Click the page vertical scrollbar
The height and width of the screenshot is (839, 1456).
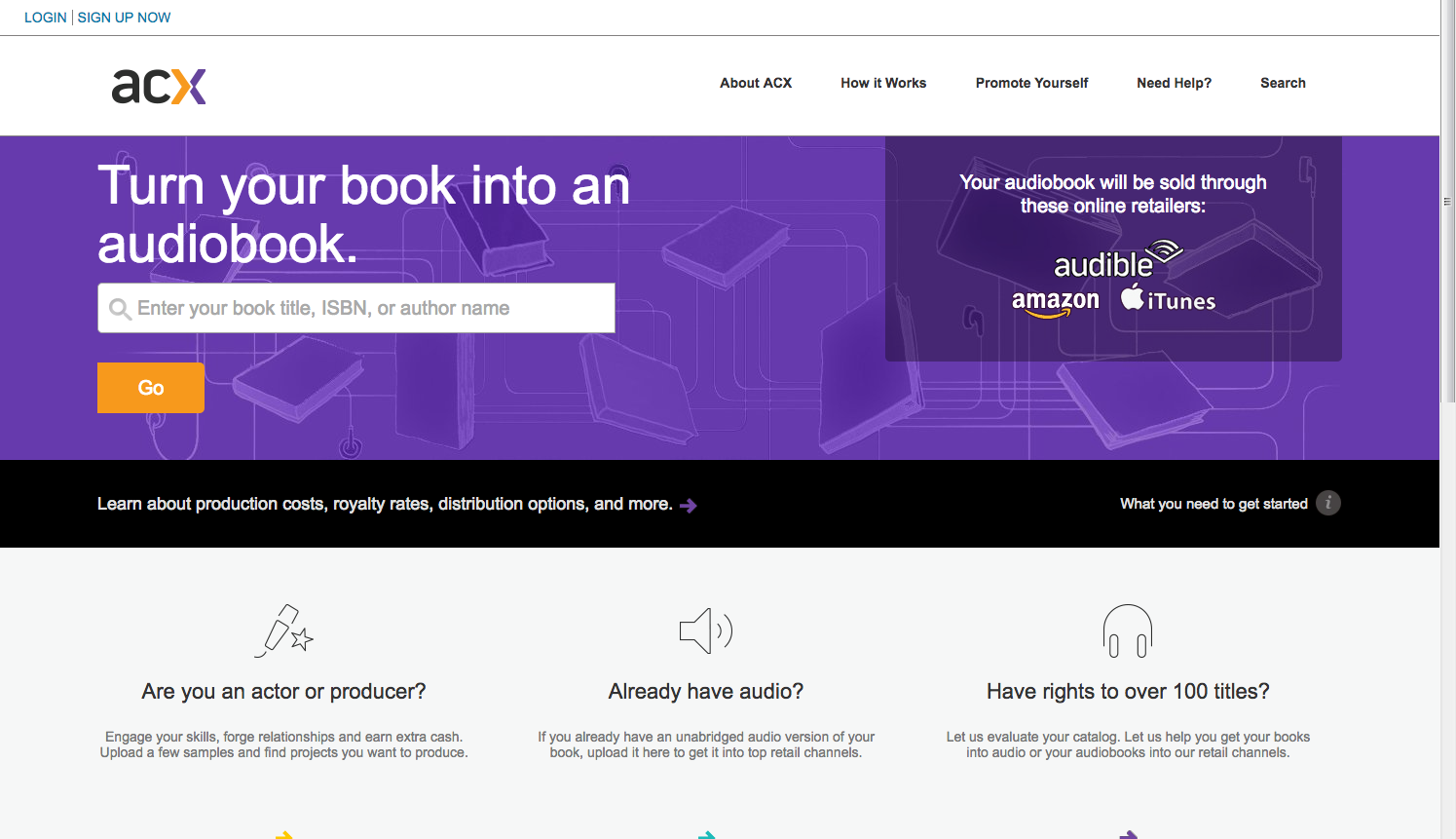tap(1447, 202)
